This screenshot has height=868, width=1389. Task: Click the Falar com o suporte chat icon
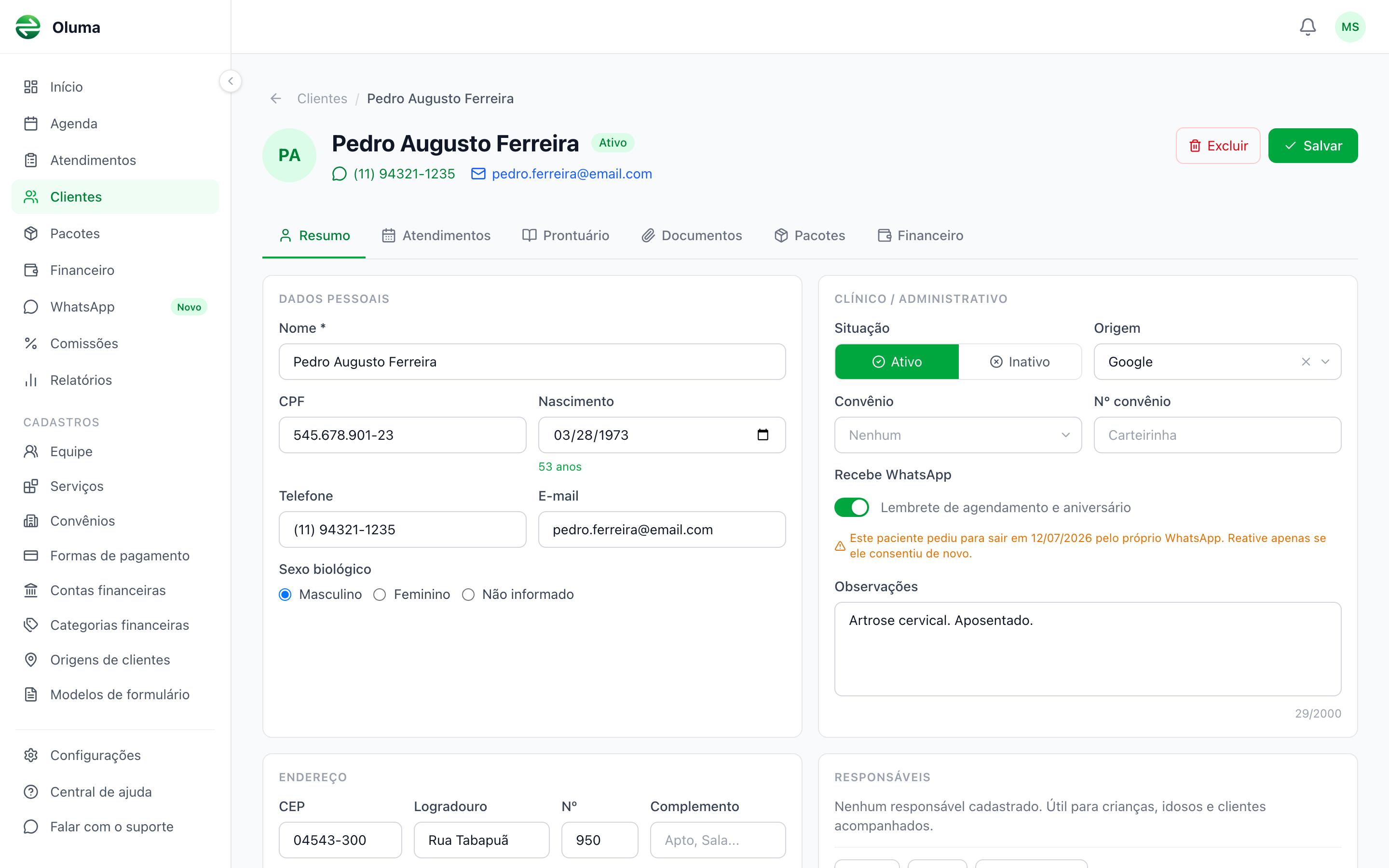(31, 827)
